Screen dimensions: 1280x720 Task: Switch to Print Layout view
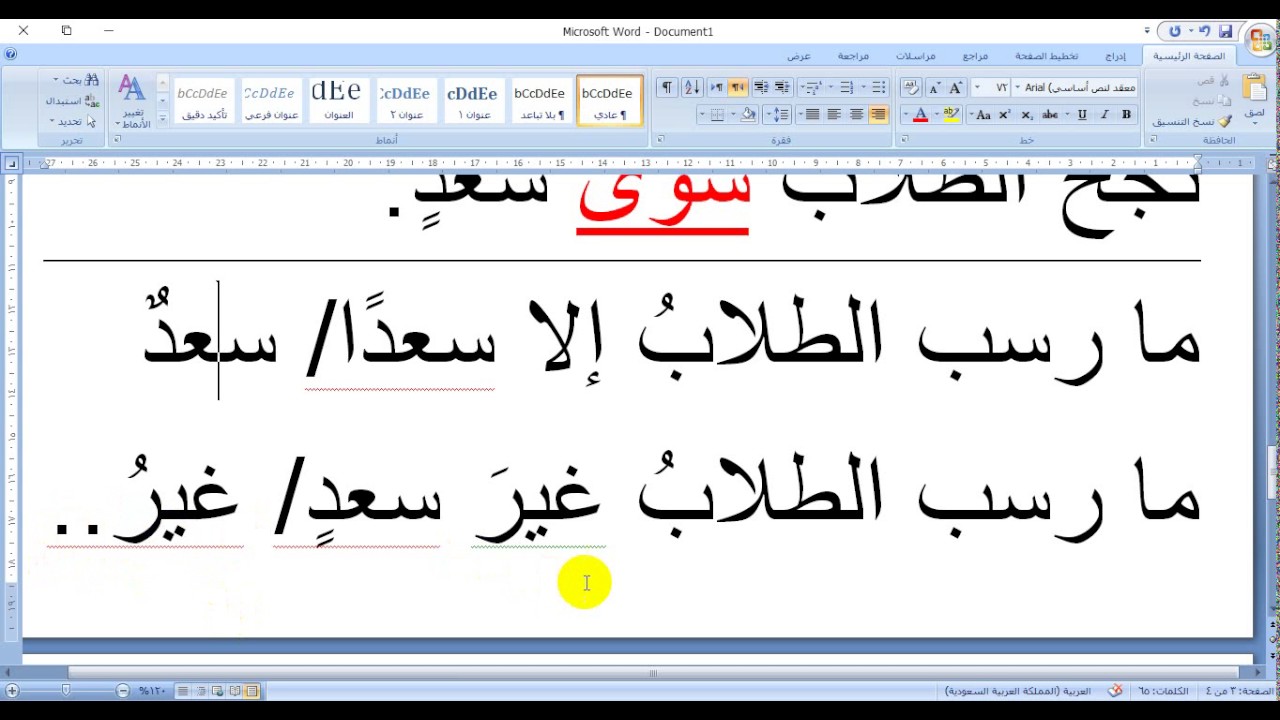[x=251, y=690]
